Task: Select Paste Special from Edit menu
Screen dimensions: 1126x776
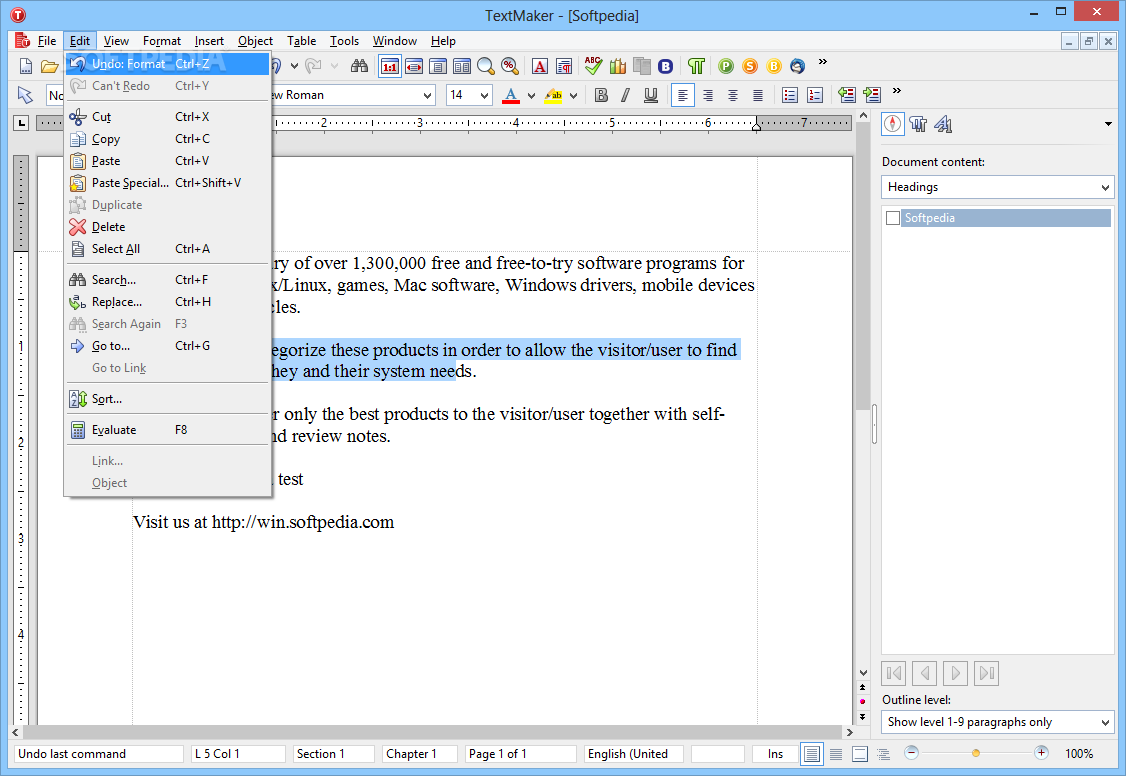Action: [167, 183]
